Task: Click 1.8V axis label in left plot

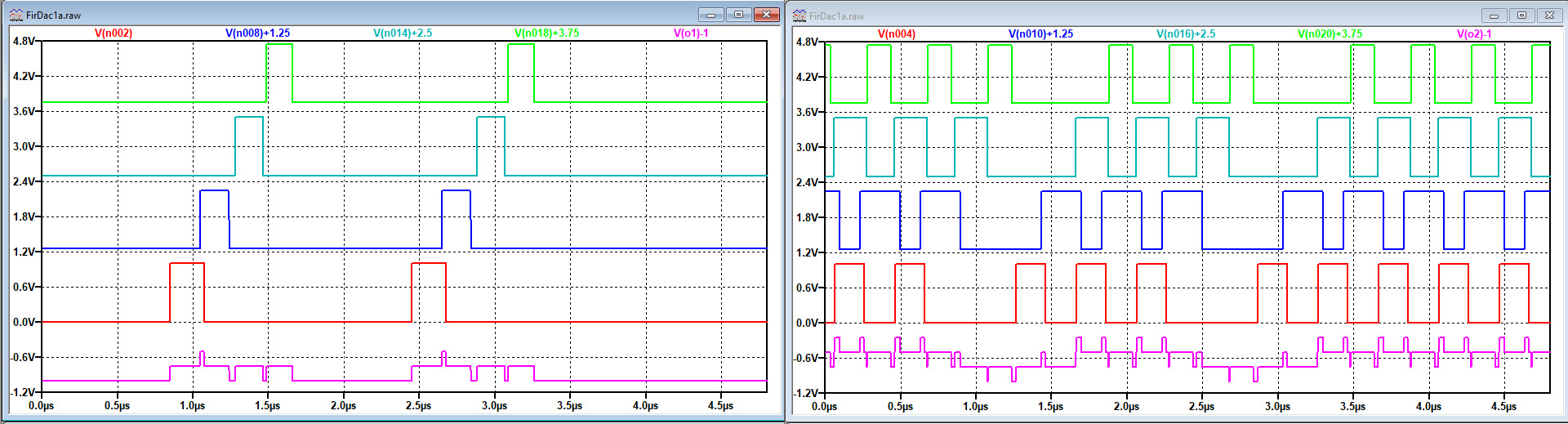Action: coord(24,216)
